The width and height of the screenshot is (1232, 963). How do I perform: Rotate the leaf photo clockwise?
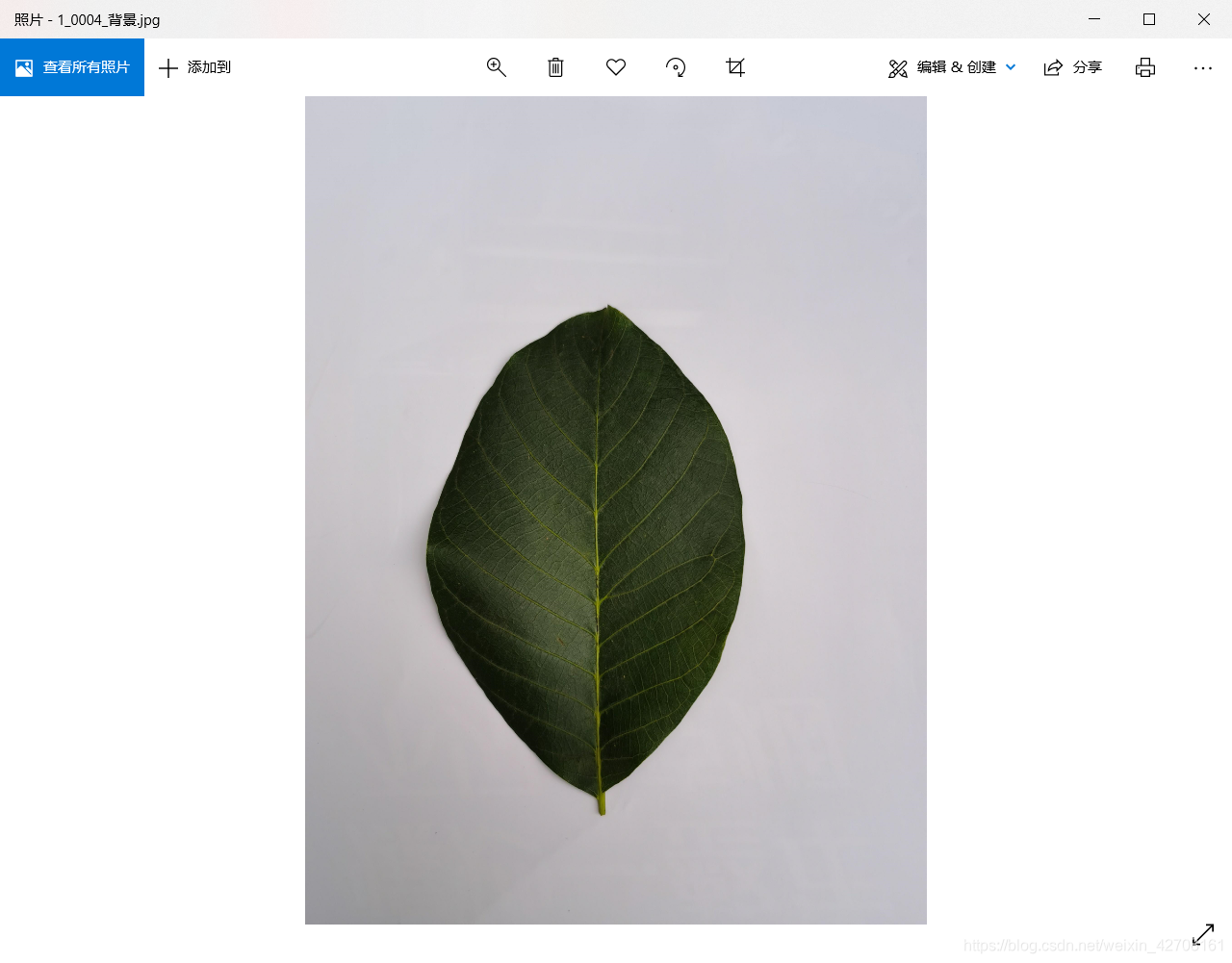tap(676, 67)
